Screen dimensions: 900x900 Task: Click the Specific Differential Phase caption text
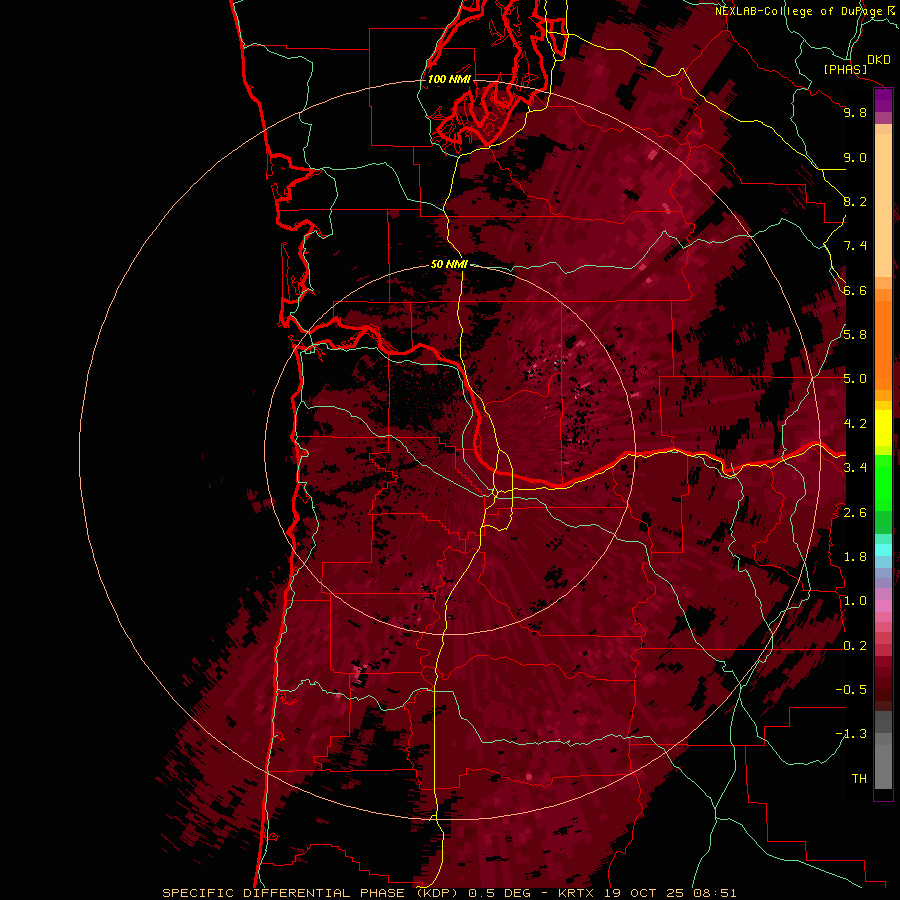449,893
